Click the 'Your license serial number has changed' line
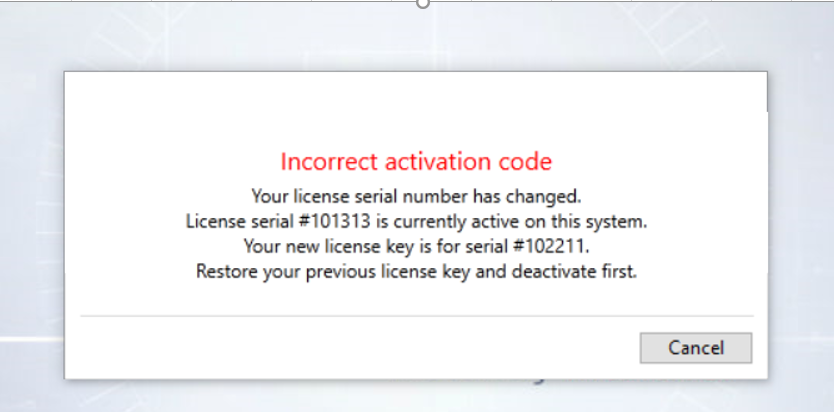 (x=416, y=193)
